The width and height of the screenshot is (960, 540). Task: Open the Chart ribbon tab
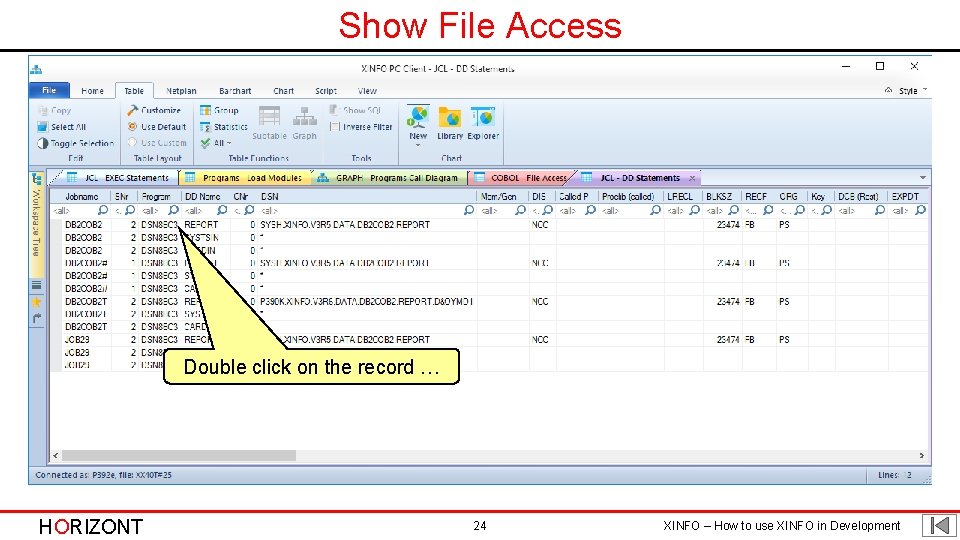pos(283,91)
